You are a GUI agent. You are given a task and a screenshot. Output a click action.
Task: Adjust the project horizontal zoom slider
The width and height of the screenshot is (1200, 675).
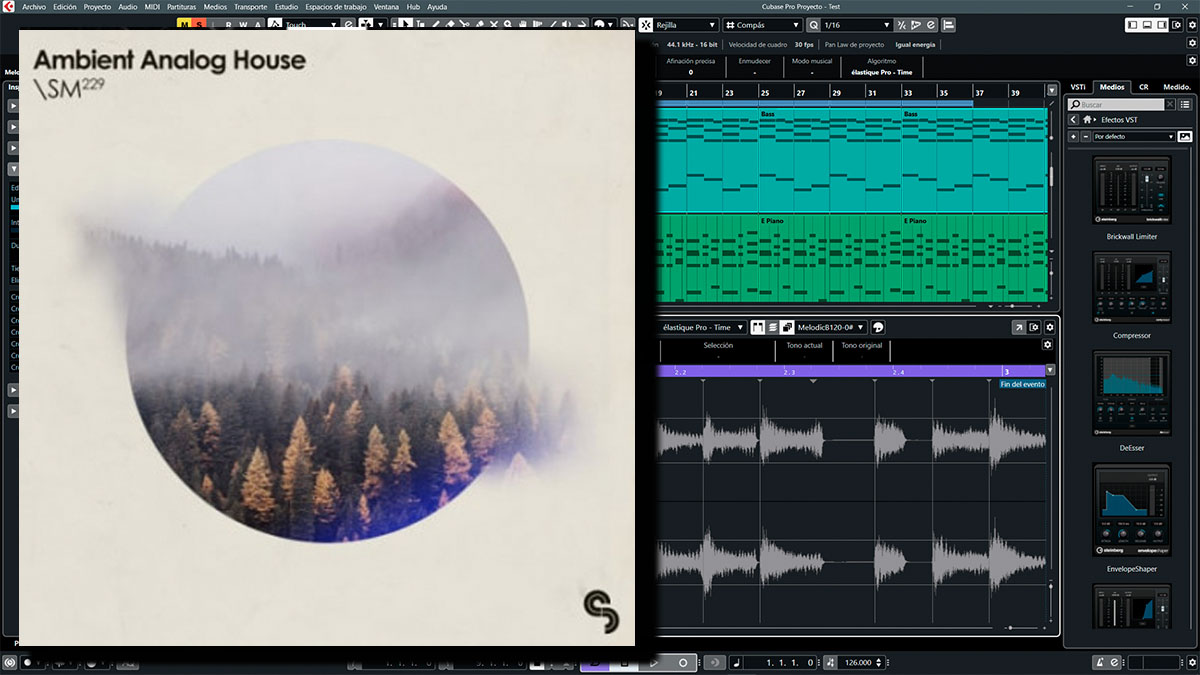tap(1012, 306)
